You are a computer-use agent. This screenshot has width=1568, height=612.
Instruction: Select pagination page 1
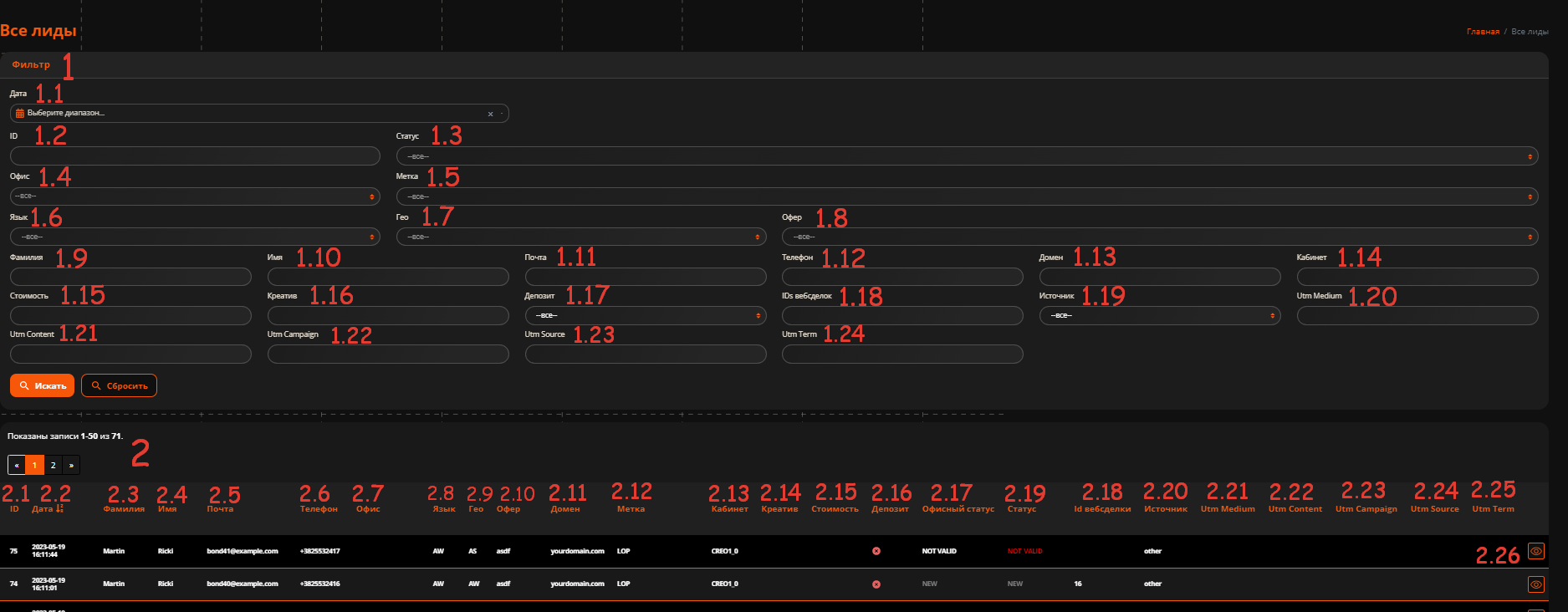click(34, 465)
